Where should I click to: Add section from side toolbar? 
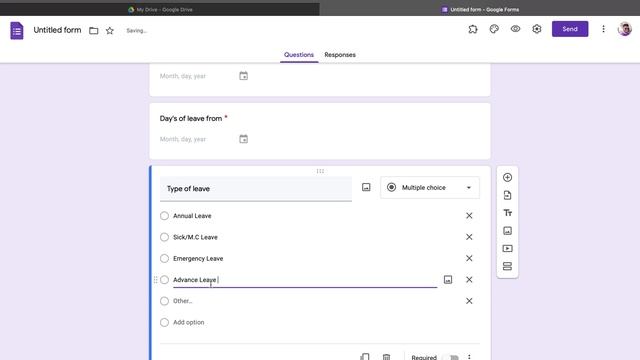tap(507, 266)
